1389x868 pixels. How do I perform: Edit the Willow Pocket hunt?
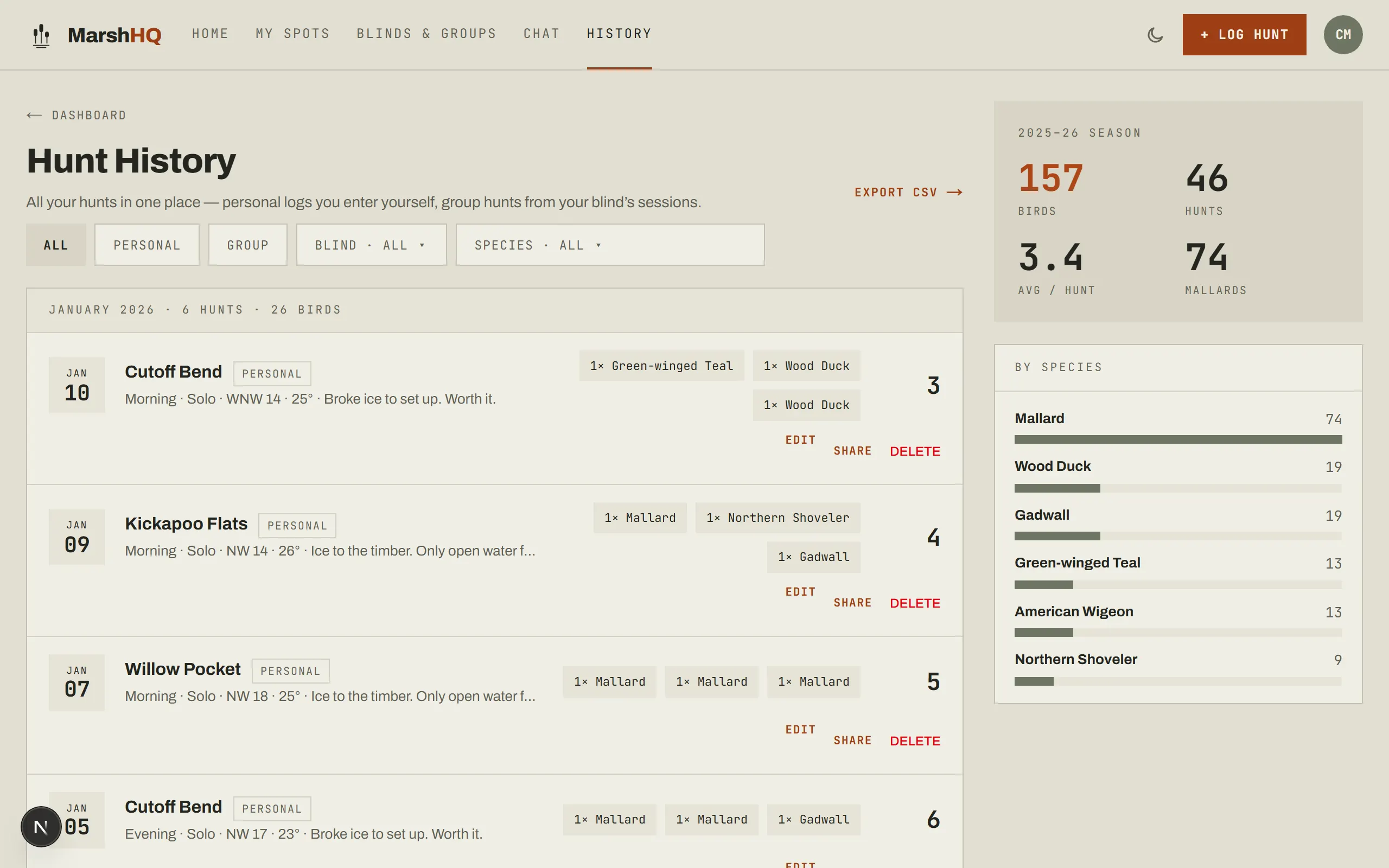click(x=800, y=729)
